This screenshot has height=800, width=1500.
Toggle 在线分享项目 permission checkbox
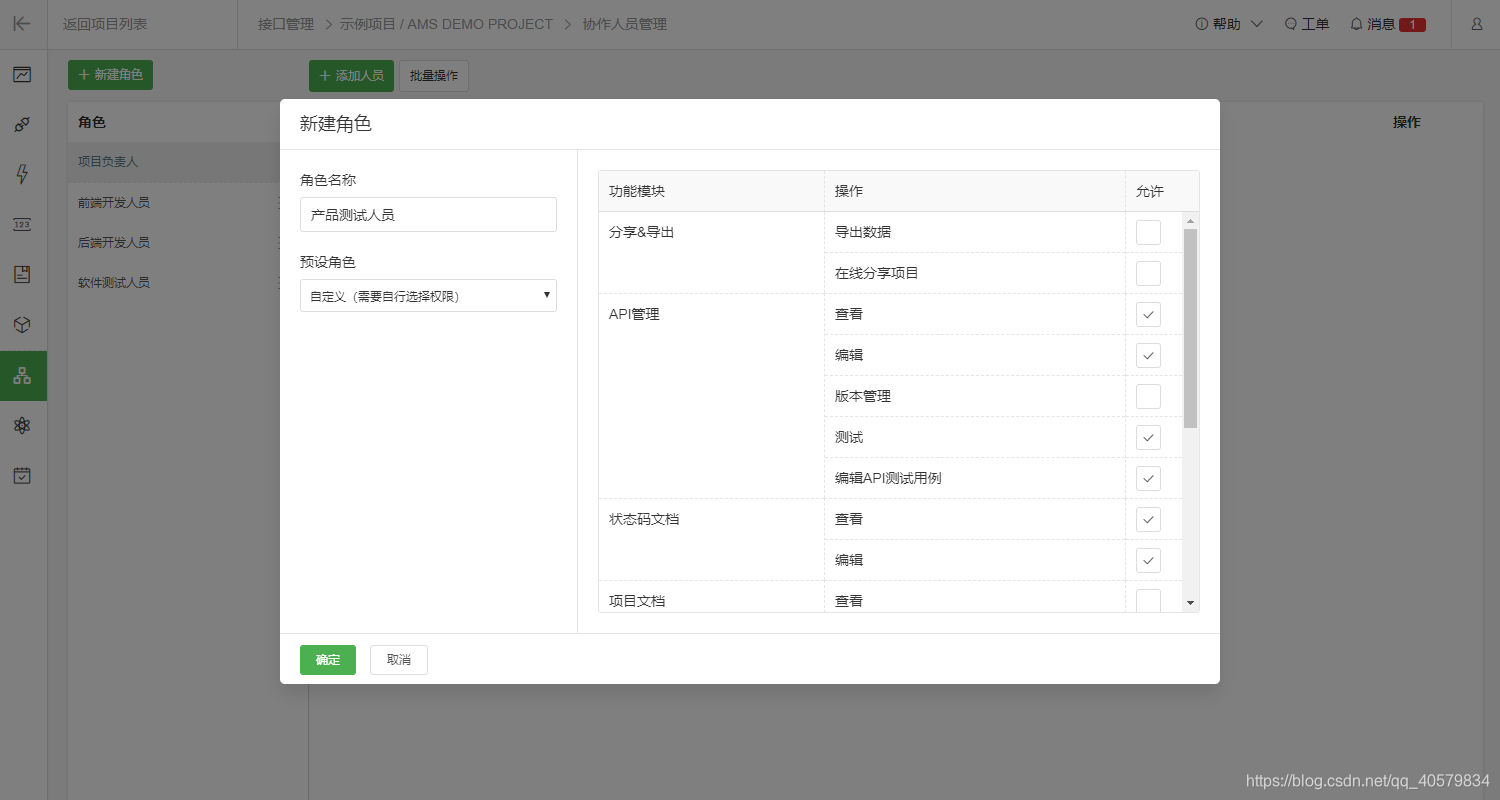click(x=1148, y=273)
